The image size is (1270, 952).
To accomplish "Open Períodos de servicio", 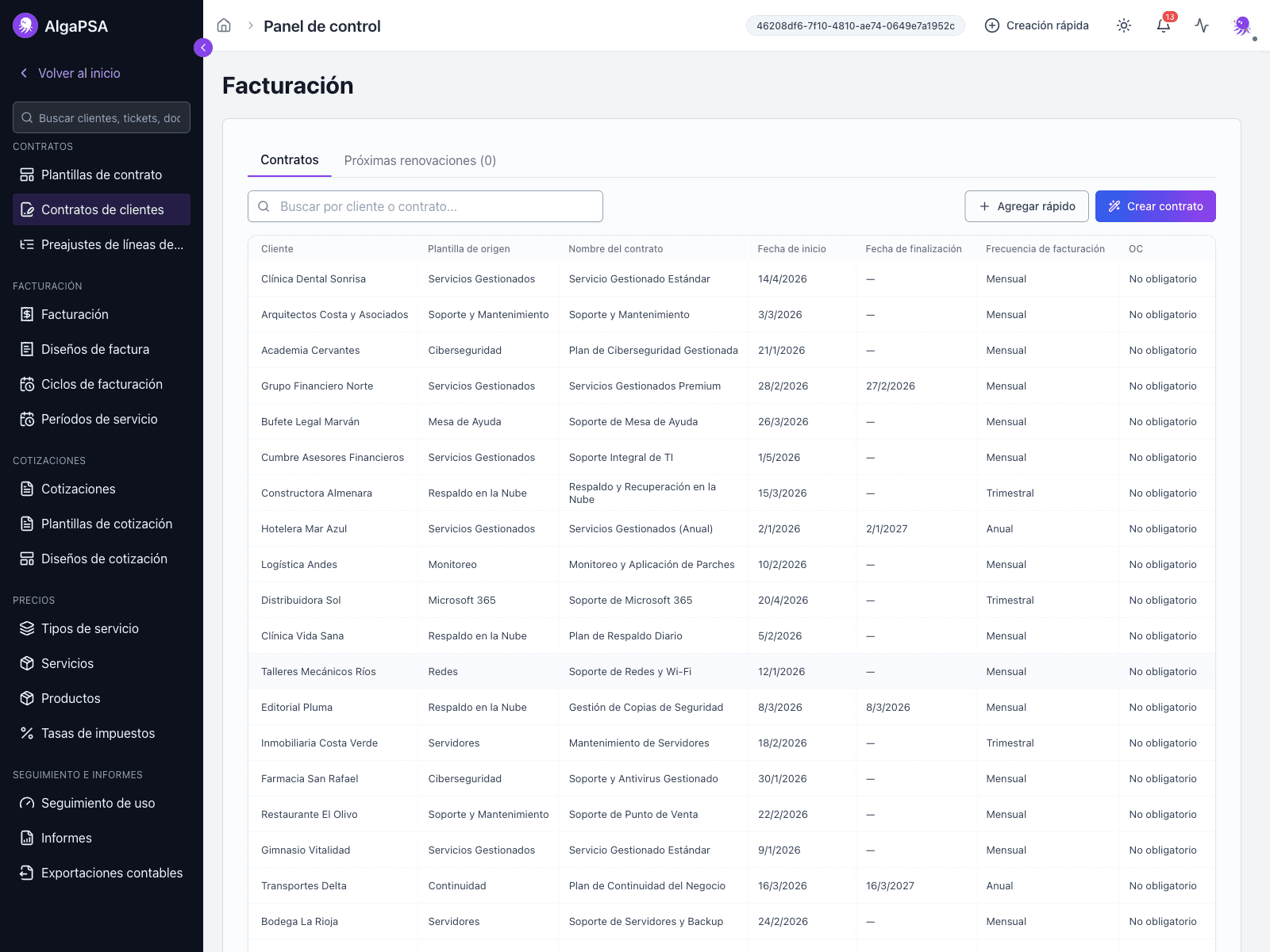I will coord(102,419).
